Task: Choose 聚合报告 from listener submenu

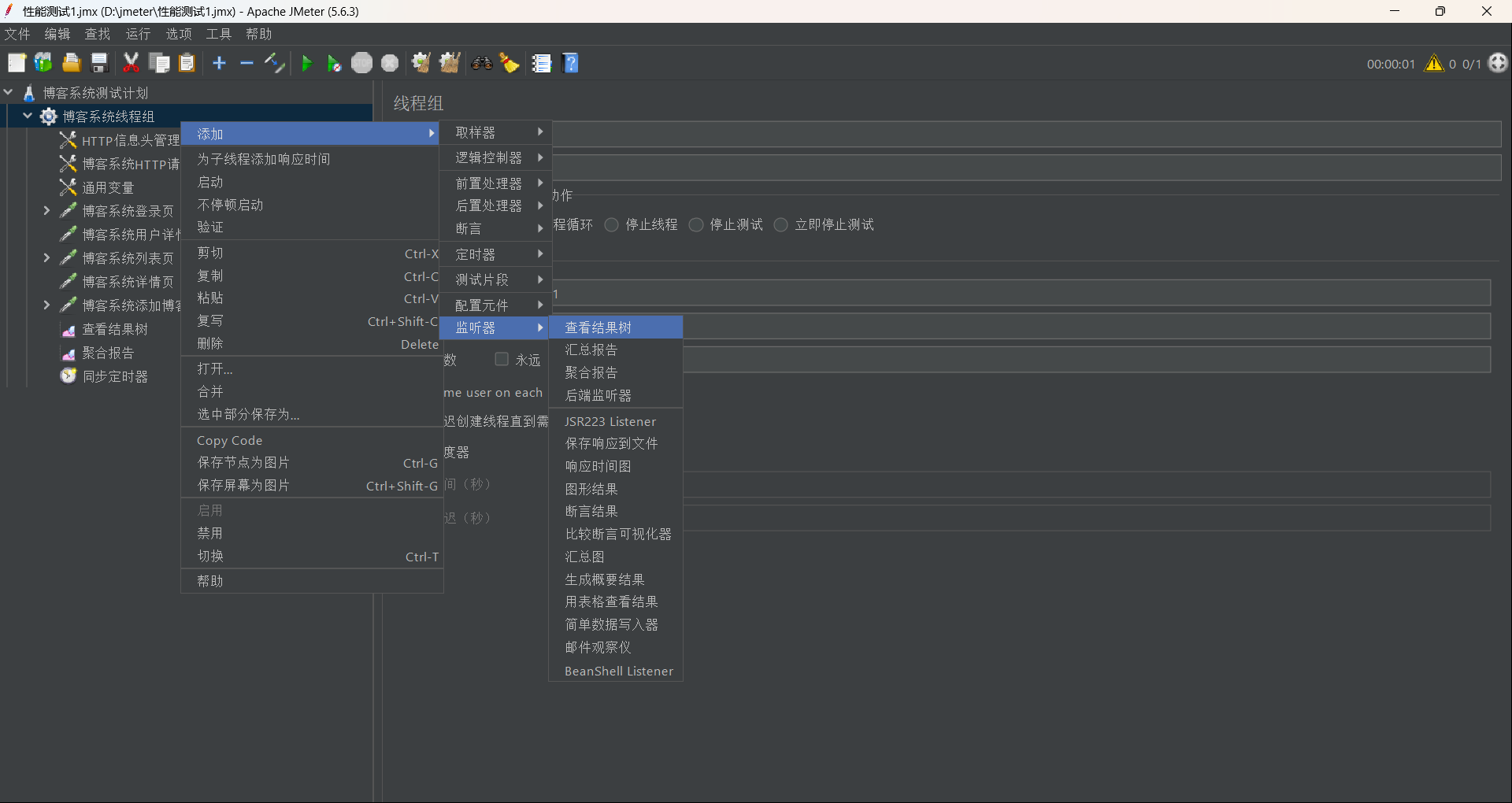Action: point(616,372)
